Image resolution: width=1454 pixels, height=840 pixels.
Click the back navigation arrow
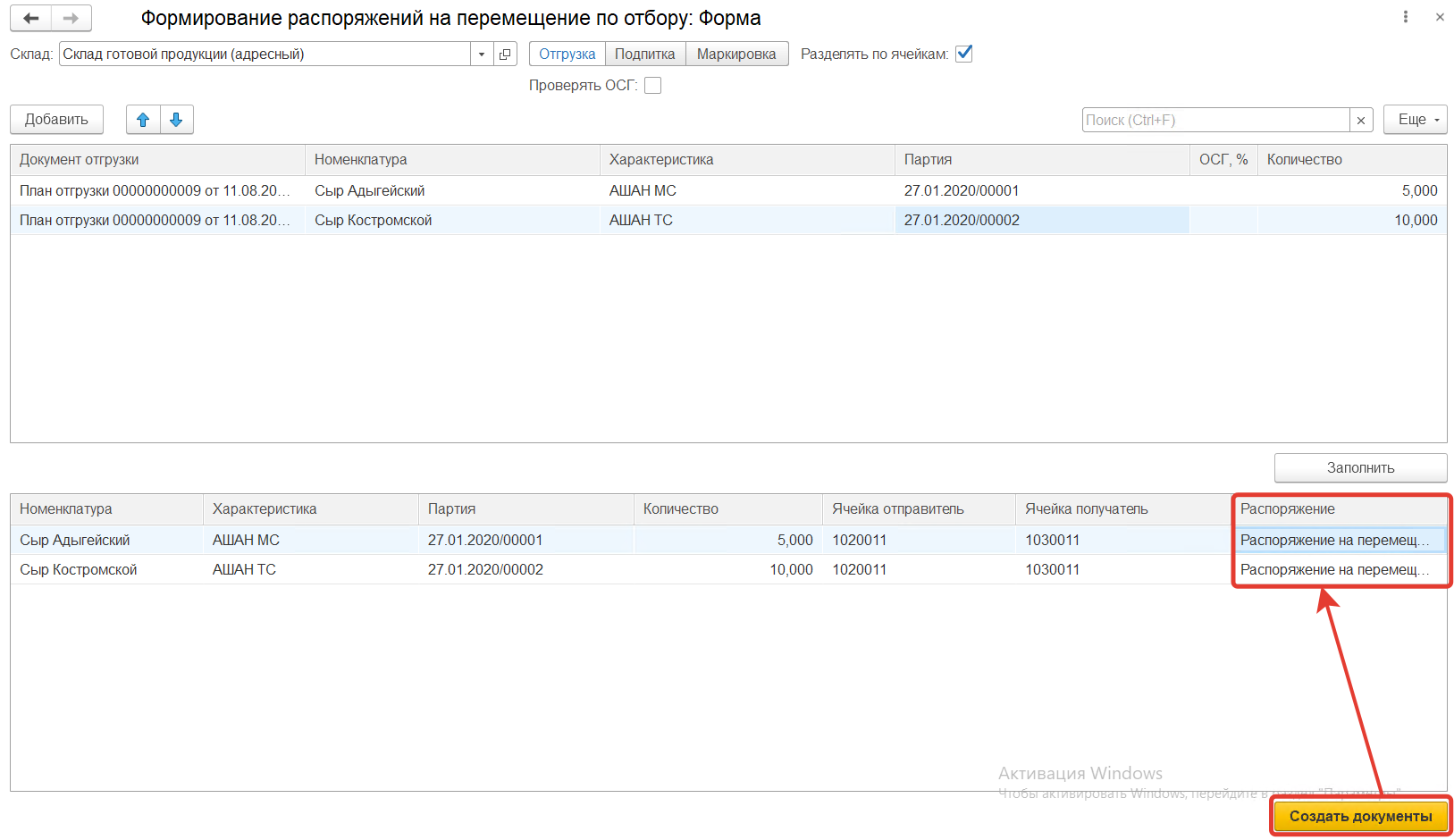[x=30, y=18]
